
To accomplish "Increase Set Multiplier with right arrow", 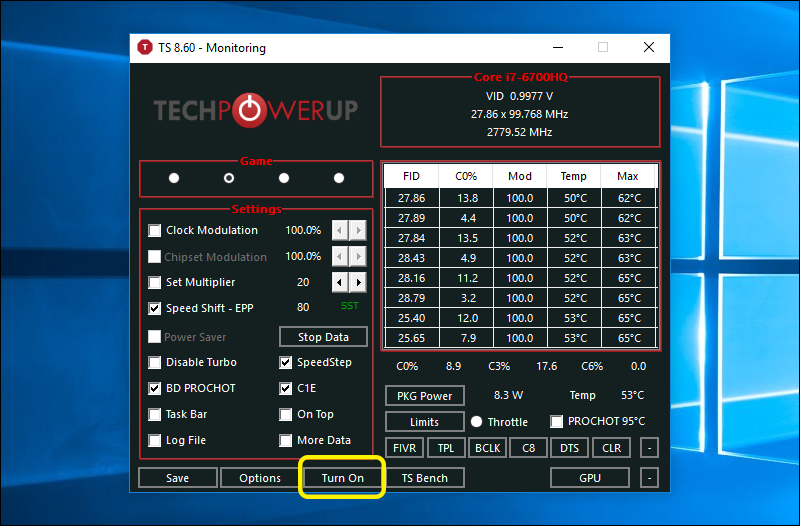I will (358, 282).
